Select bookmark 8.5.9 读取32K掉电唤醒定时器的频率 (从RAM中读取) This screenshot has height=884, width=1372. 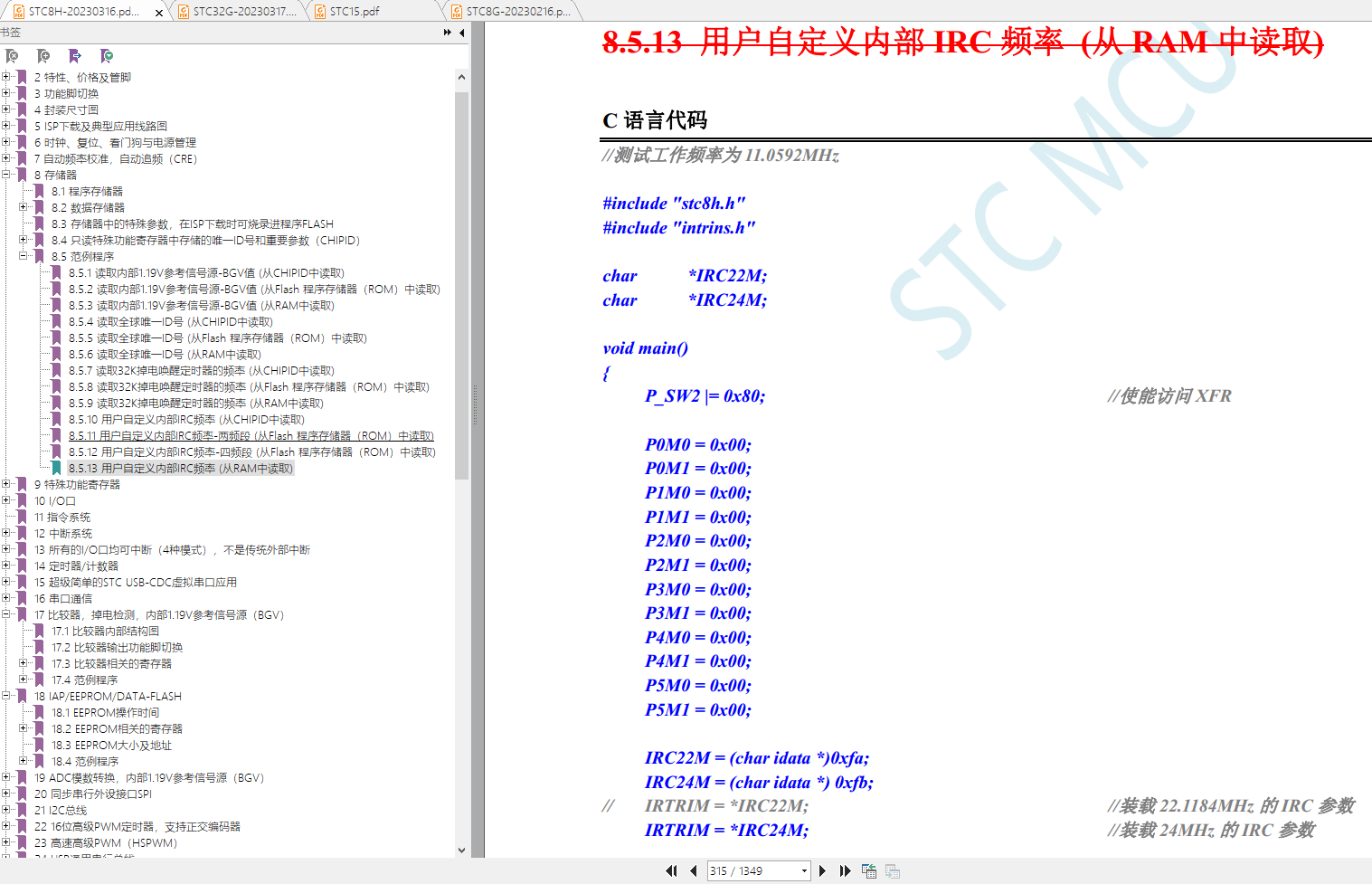[x=196, y=404]
